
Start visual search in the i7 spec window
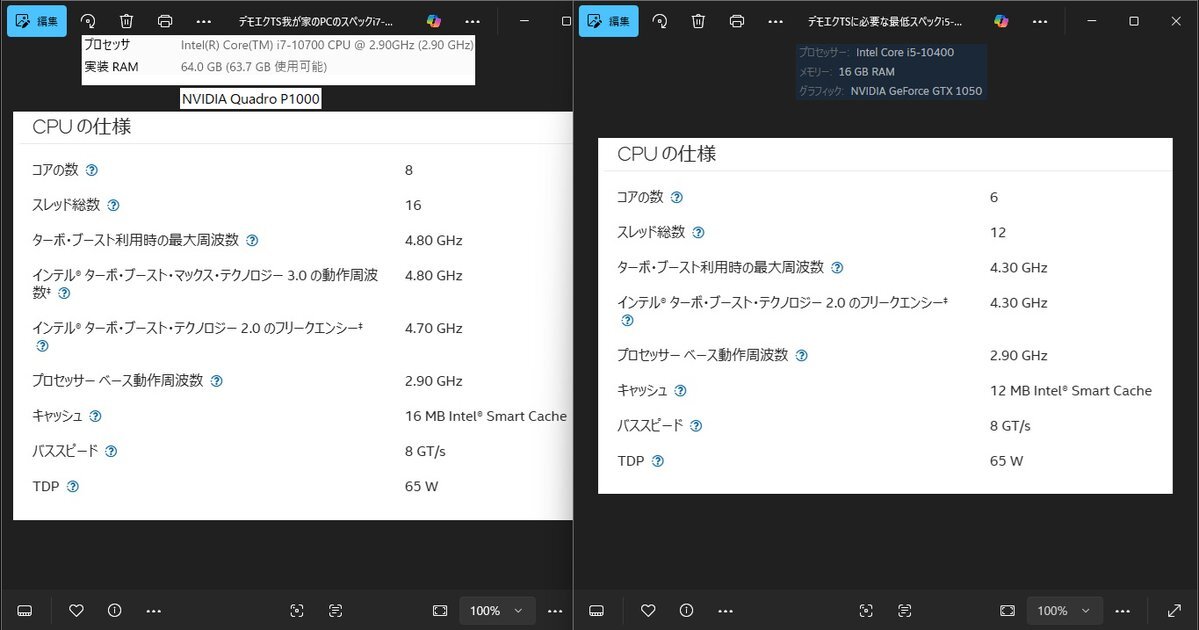pyautogui.click(x=297, y=610)
